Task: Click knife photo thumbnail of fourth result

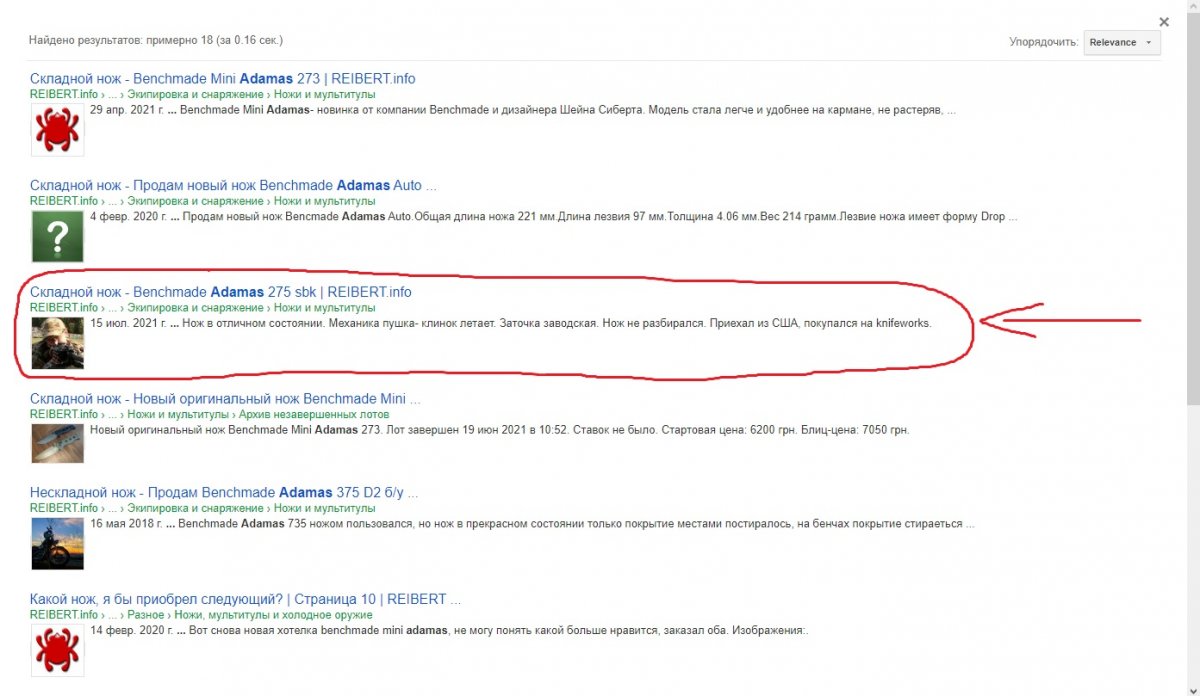Action: point(57,442)
